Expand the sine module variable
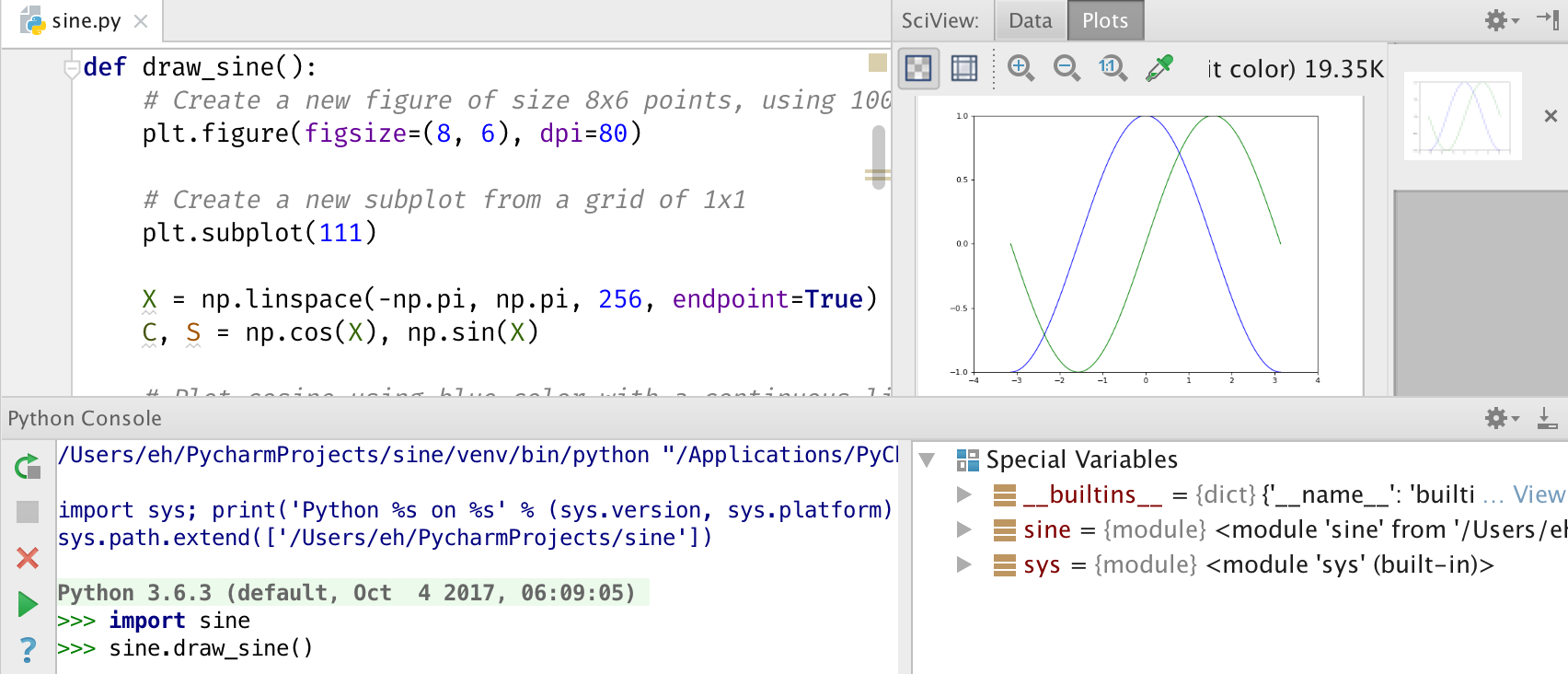The image size is (1568, 674). click(x=963, y=529)
